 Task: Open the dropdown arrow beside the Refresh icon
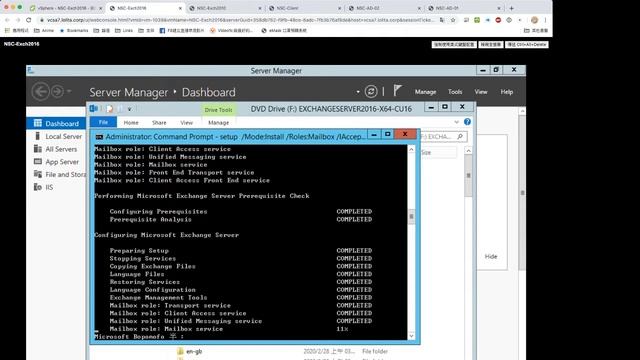click(x=358, y=92)
